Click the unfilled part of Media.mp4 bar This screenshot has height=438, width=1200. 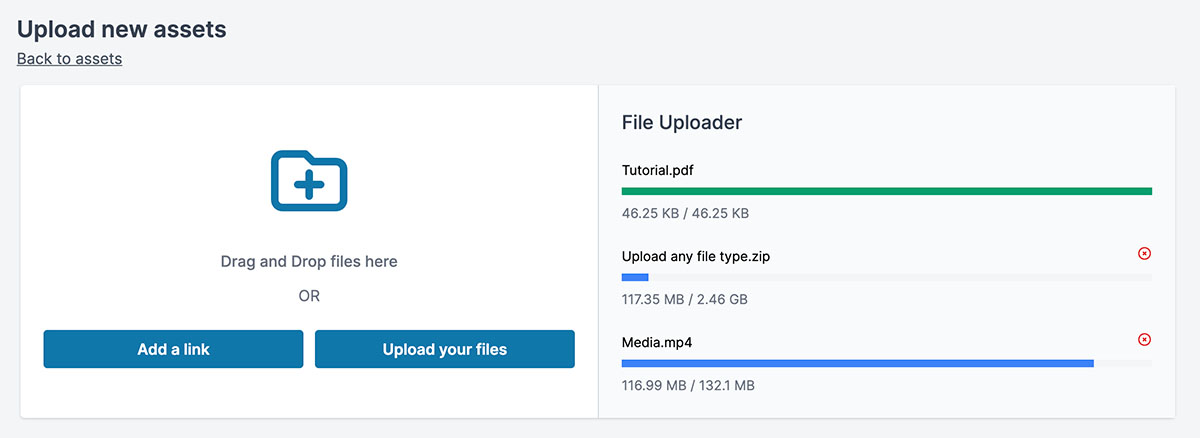pyautogui.click(x=1123, y=363)
